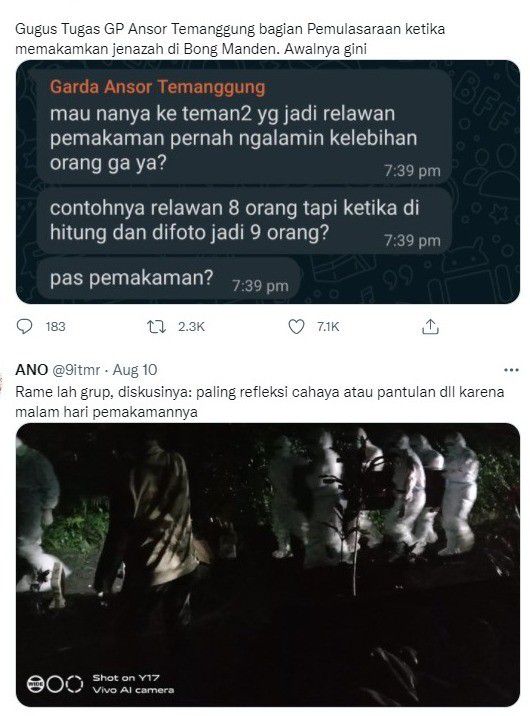Click the 'mau nanya ke teman2' message
The height and width of the screenshot is (716, 530).
[244, 138]
